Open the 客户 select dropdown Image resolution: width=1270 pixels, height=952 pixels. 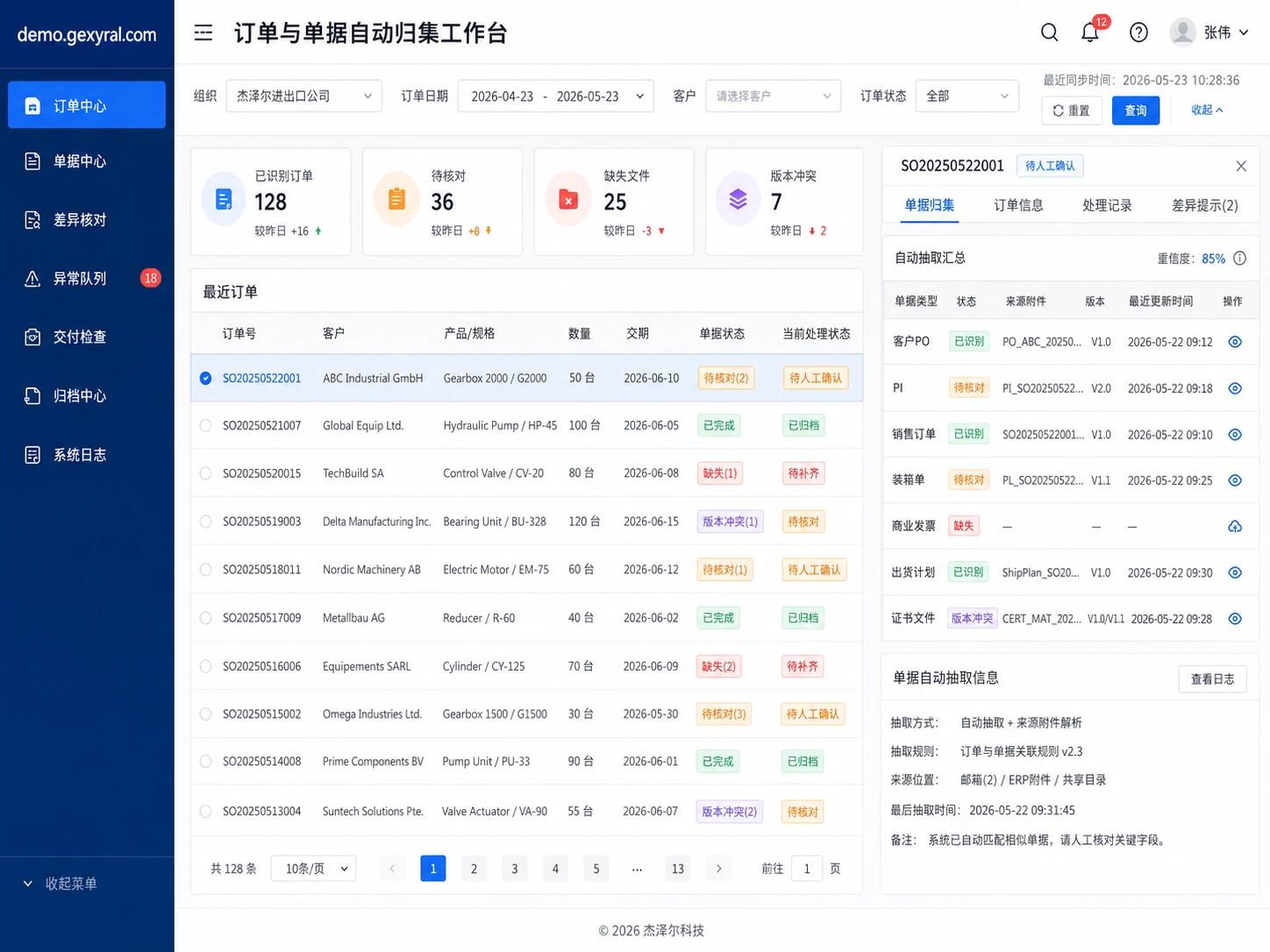pyautogui.click(x=773, y=96)
